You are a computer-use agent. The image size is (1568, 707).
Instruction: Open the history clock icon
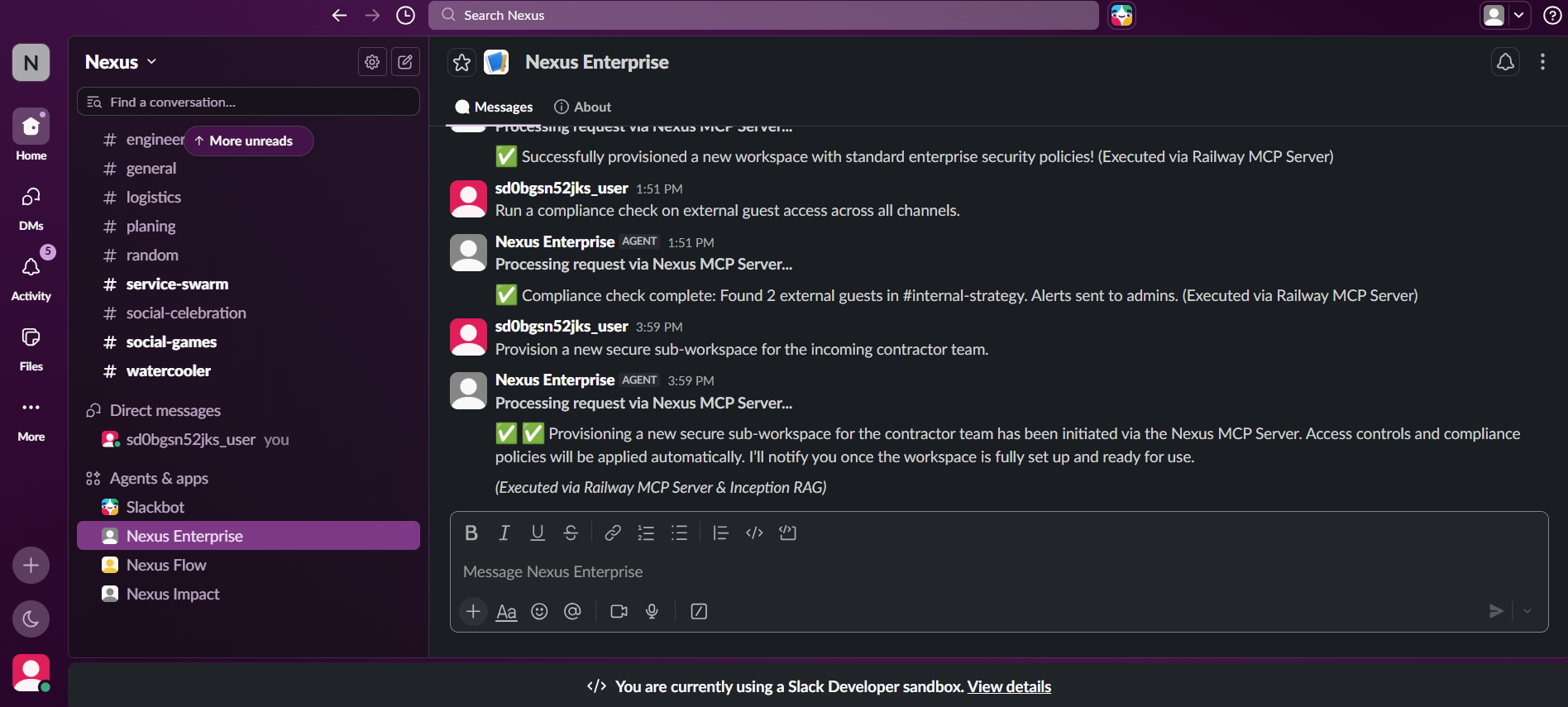coord(405,15)
